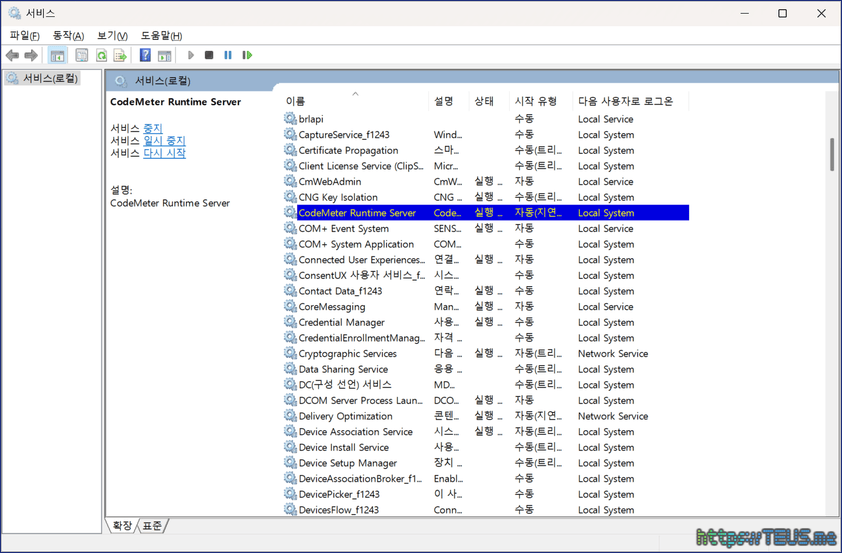Viewport: 842px width, 553px height.
Task: Open the 파일(F) menu
Action: click(x=24, y=36)
